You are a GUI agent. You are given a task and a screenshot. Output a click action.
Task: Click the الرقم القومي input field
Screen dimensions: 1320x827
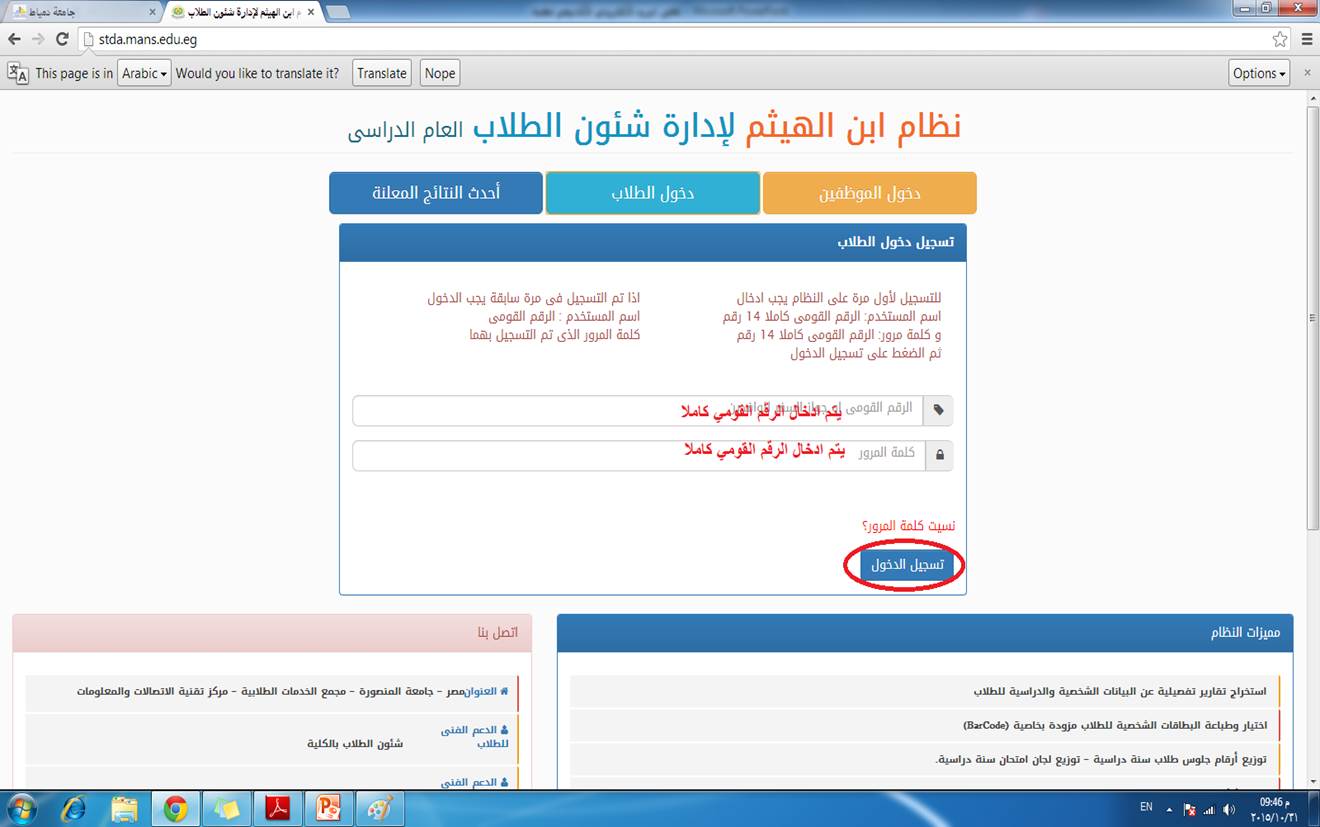point(638,410)
